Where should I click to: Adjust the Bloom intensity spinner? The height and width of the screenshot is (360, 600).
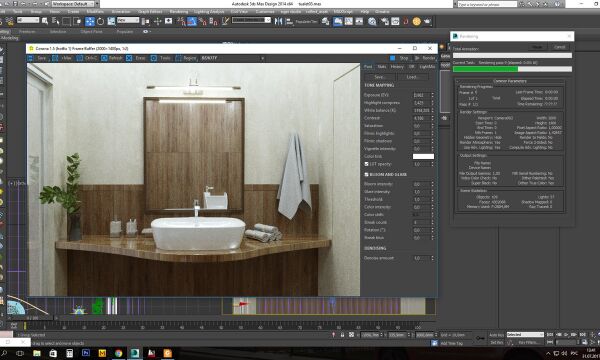pos(433,184)
